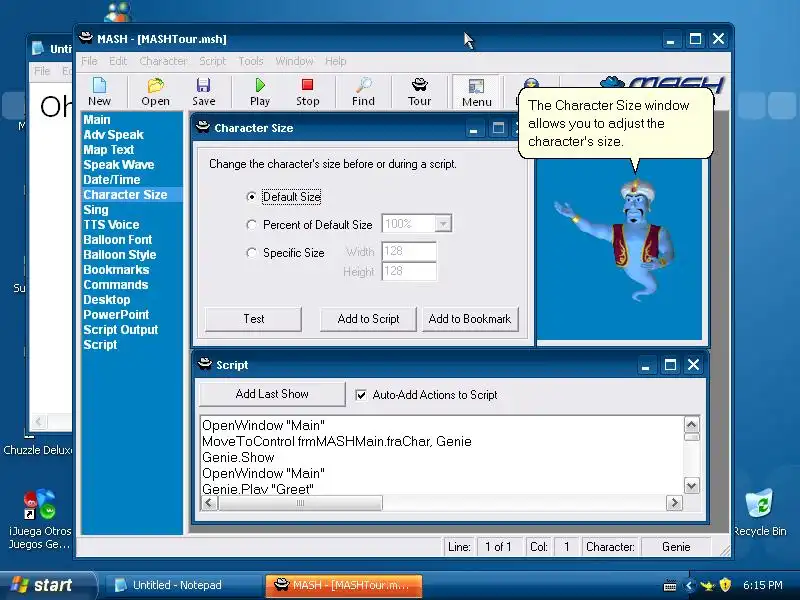Click the Test button
The image size is (800, 600).
[254, 319]
